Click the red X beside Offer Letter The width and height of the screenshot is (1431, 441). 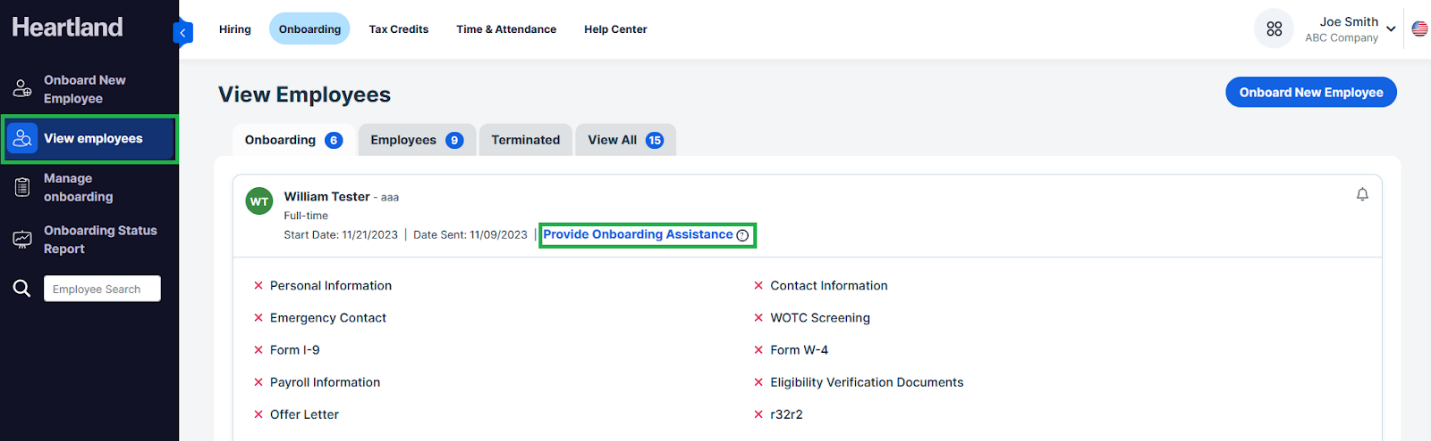(x=258, y=414)
